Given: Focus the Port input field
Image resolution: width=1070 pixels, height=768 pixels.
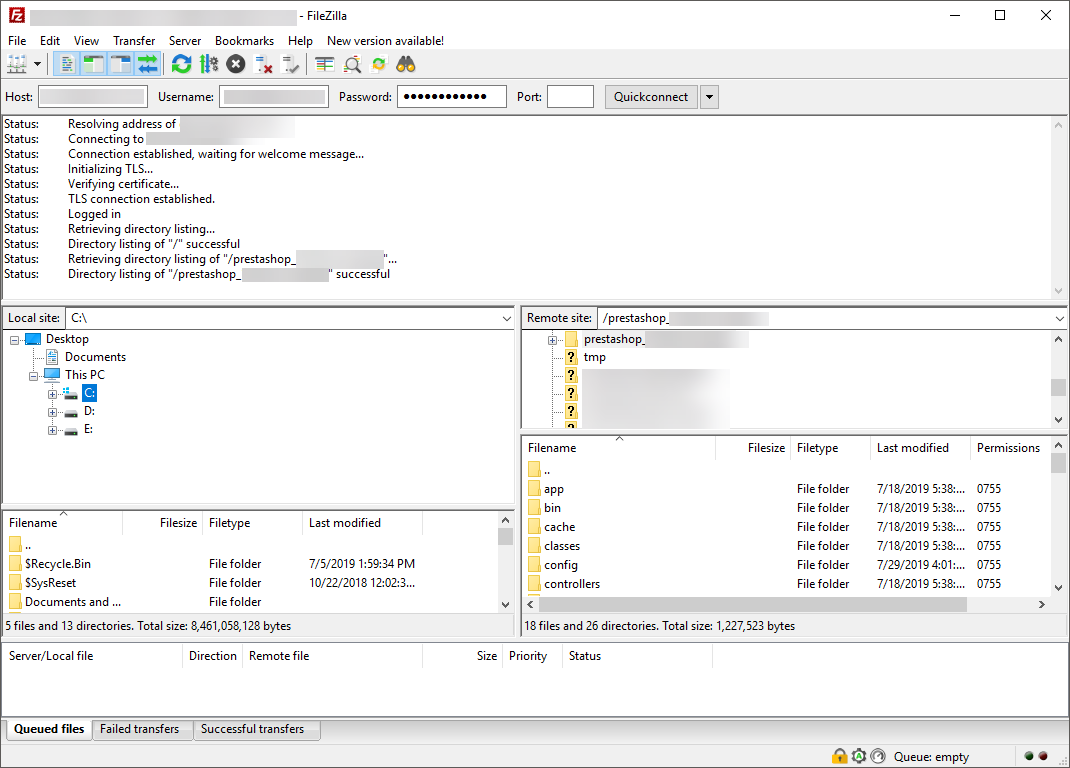Looking at the screenshot, I should pyautogui.click(x=570, y=97).
